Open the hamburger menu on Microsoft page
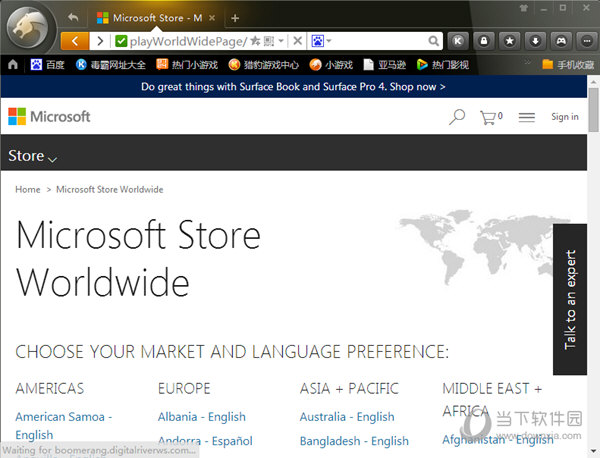 [526, 117]
